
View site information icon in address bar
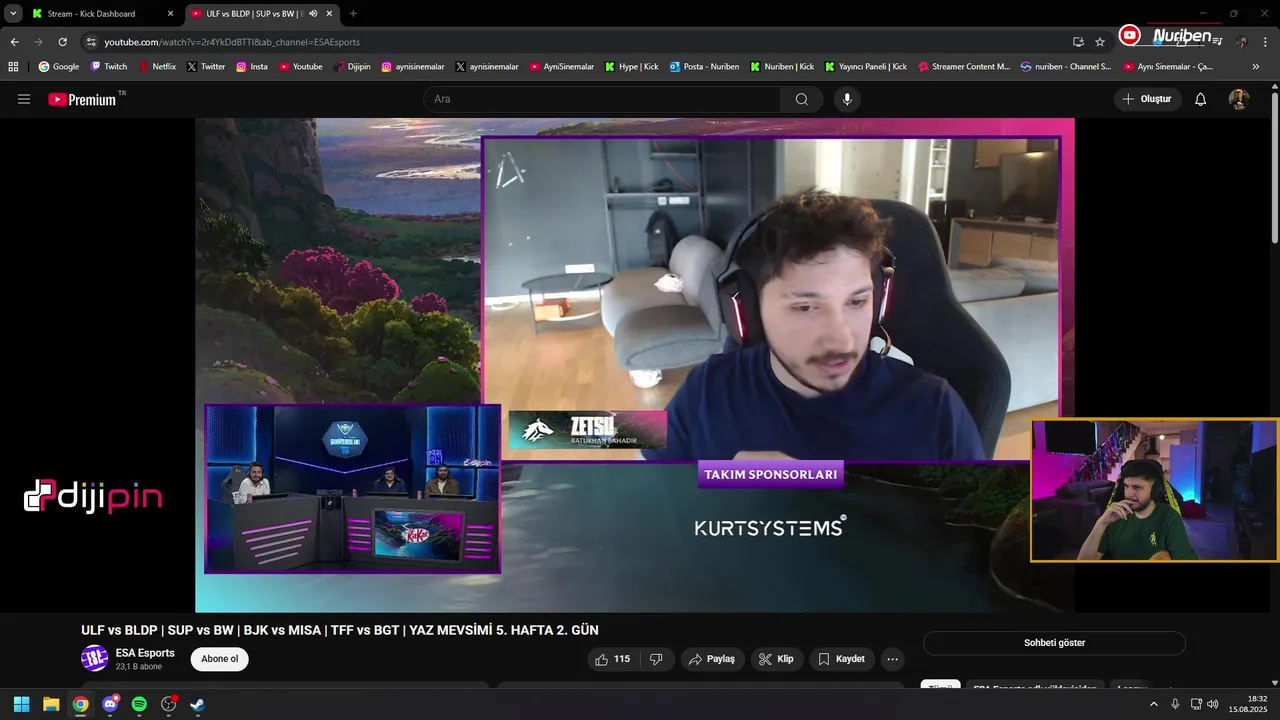pos(91,42)
